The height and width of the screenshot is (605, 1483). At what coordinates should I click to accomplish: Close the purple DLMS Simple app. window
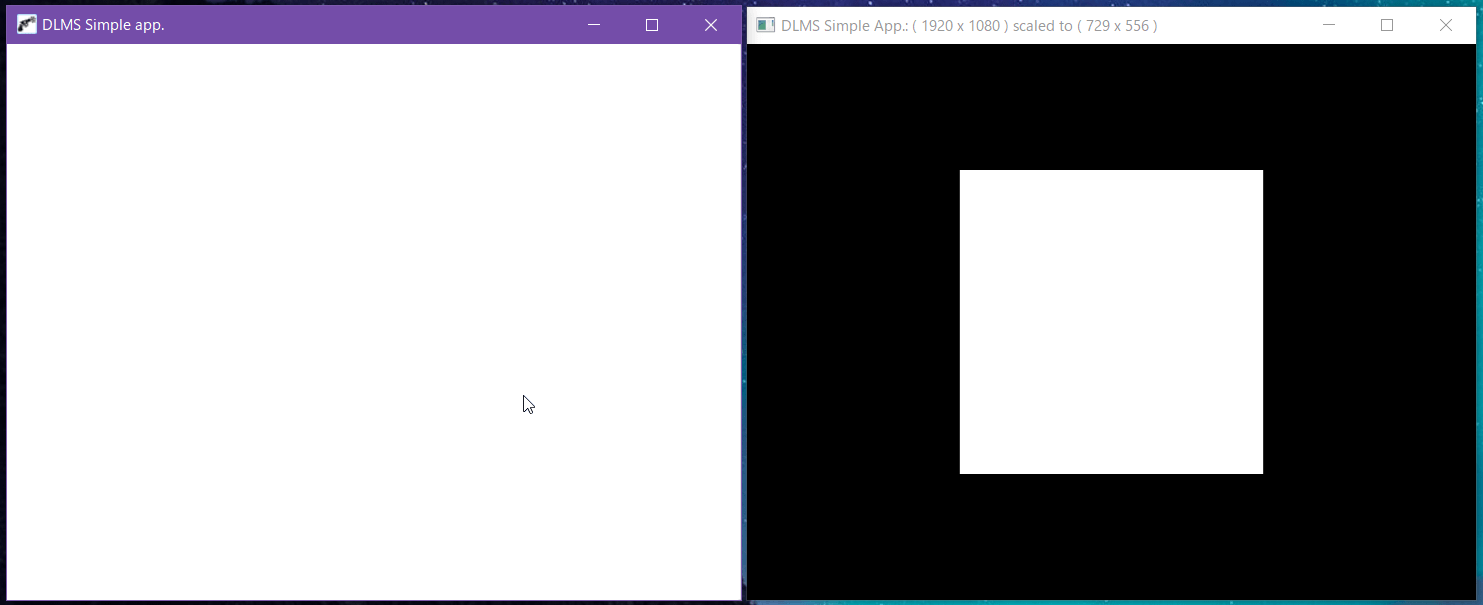tap(711, 25)
